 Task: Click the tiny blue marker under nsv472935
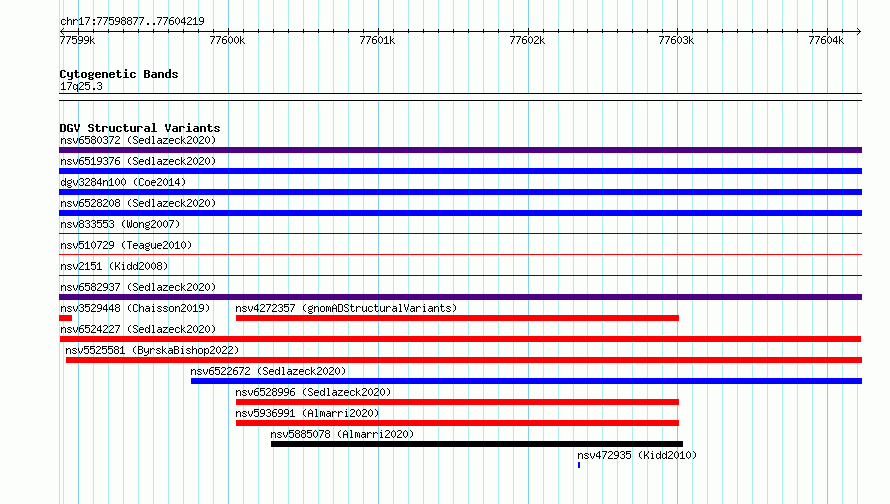click(579, 465)
